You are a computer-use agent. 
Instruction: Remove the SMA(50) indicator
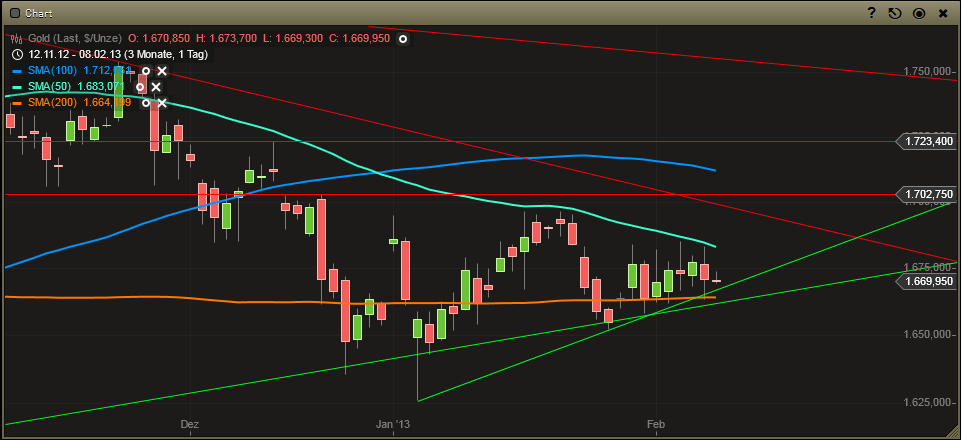(x=156, y=87)
